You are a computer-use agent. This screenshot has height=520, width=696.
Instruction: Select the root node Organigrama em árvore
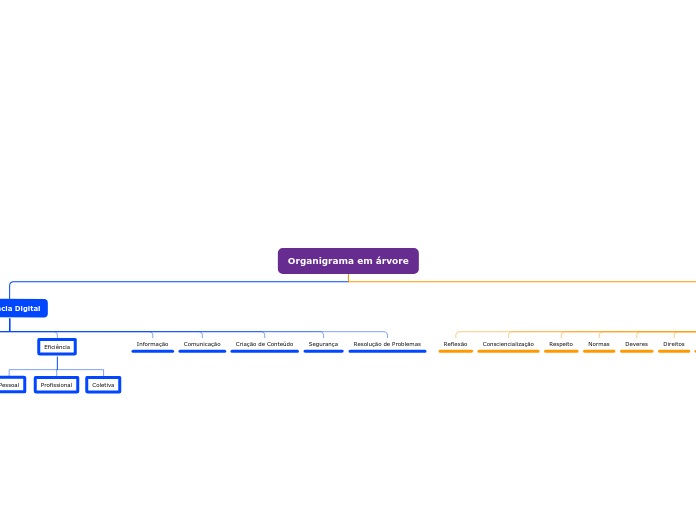pyautogui.click(x=348, y=261)
